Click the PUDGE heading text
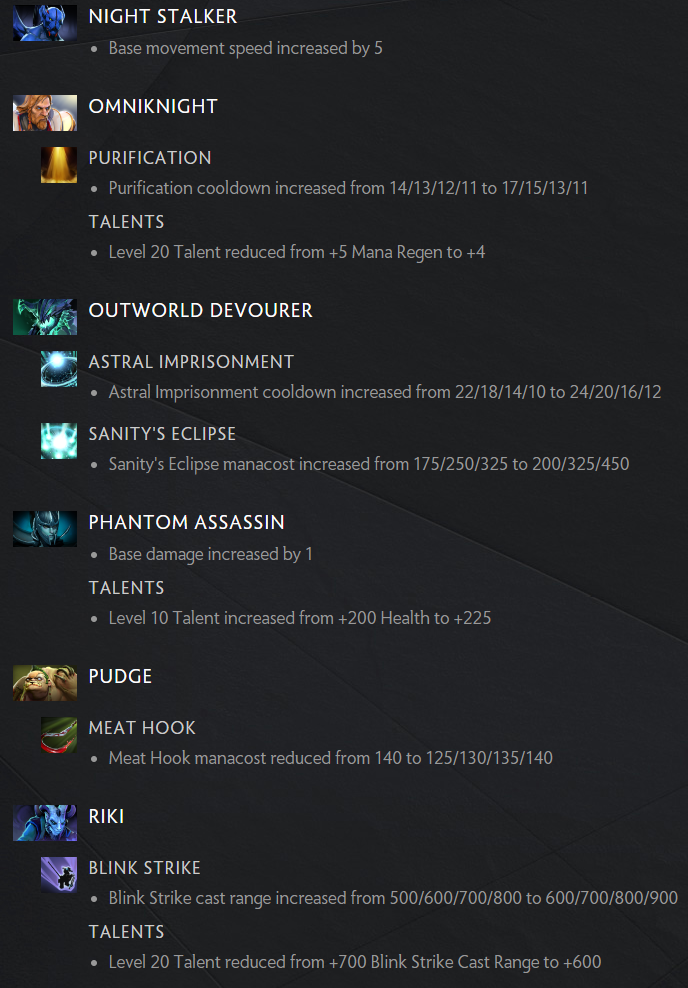 120,677
